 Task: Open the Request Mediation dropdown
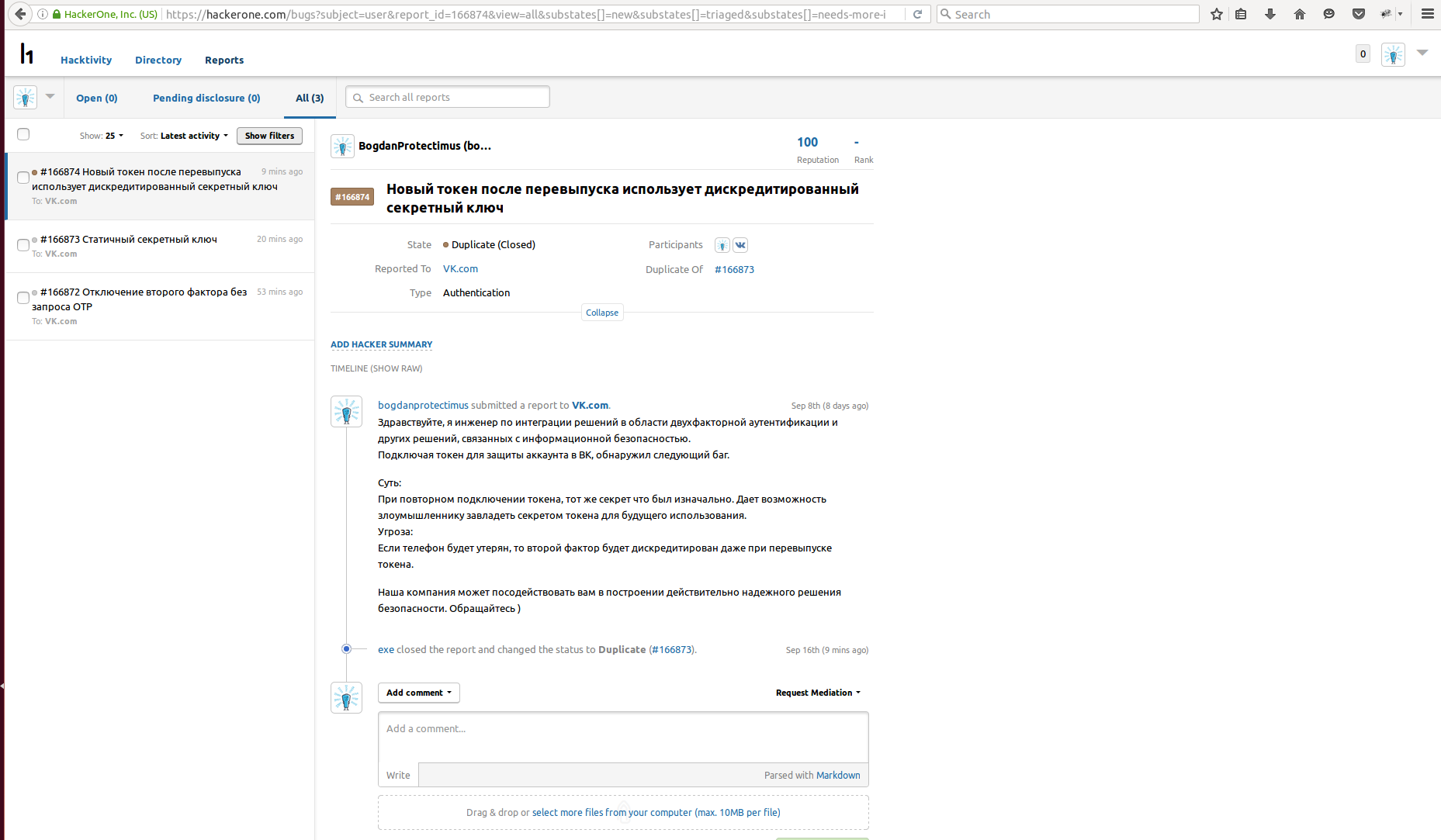(818, 693)
